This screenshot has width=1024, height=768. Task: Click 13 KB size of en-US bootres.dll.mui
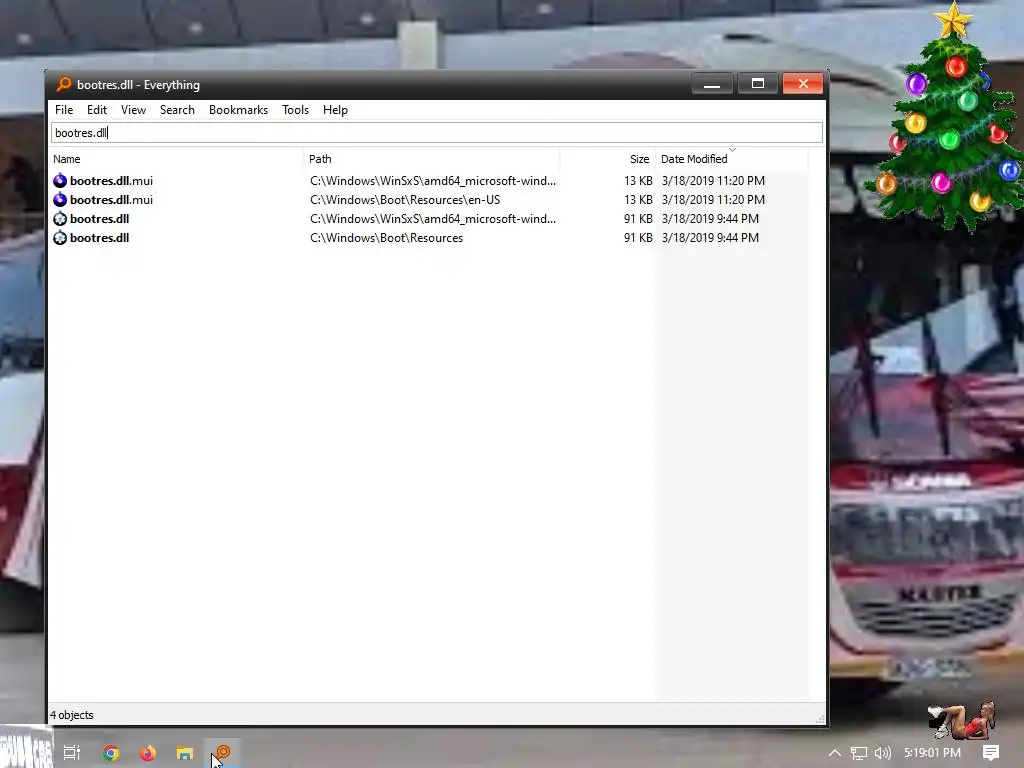click(638, 200)
